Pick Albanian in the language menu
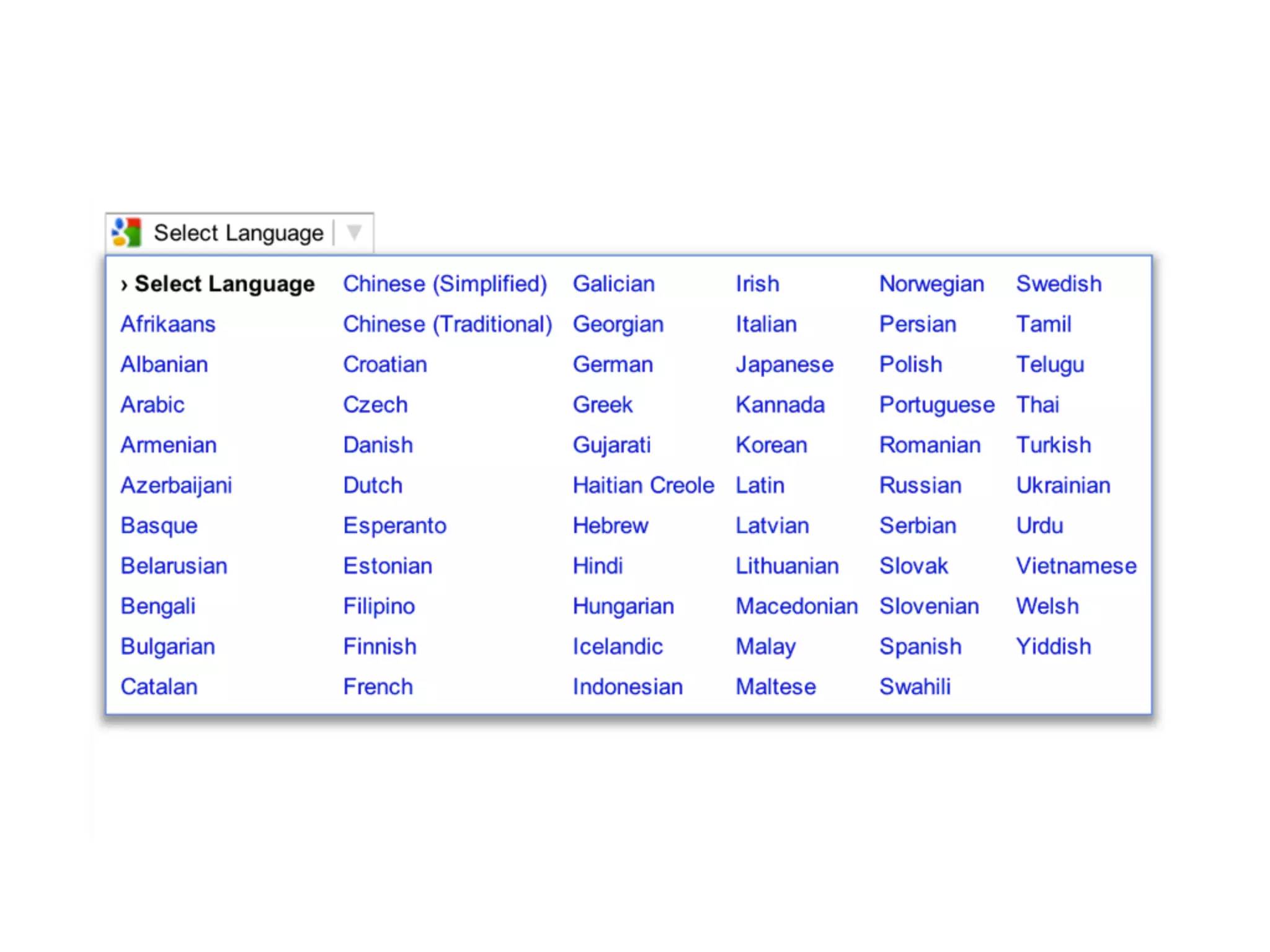This screenshot has width=1270, height=952. (164, 364)
